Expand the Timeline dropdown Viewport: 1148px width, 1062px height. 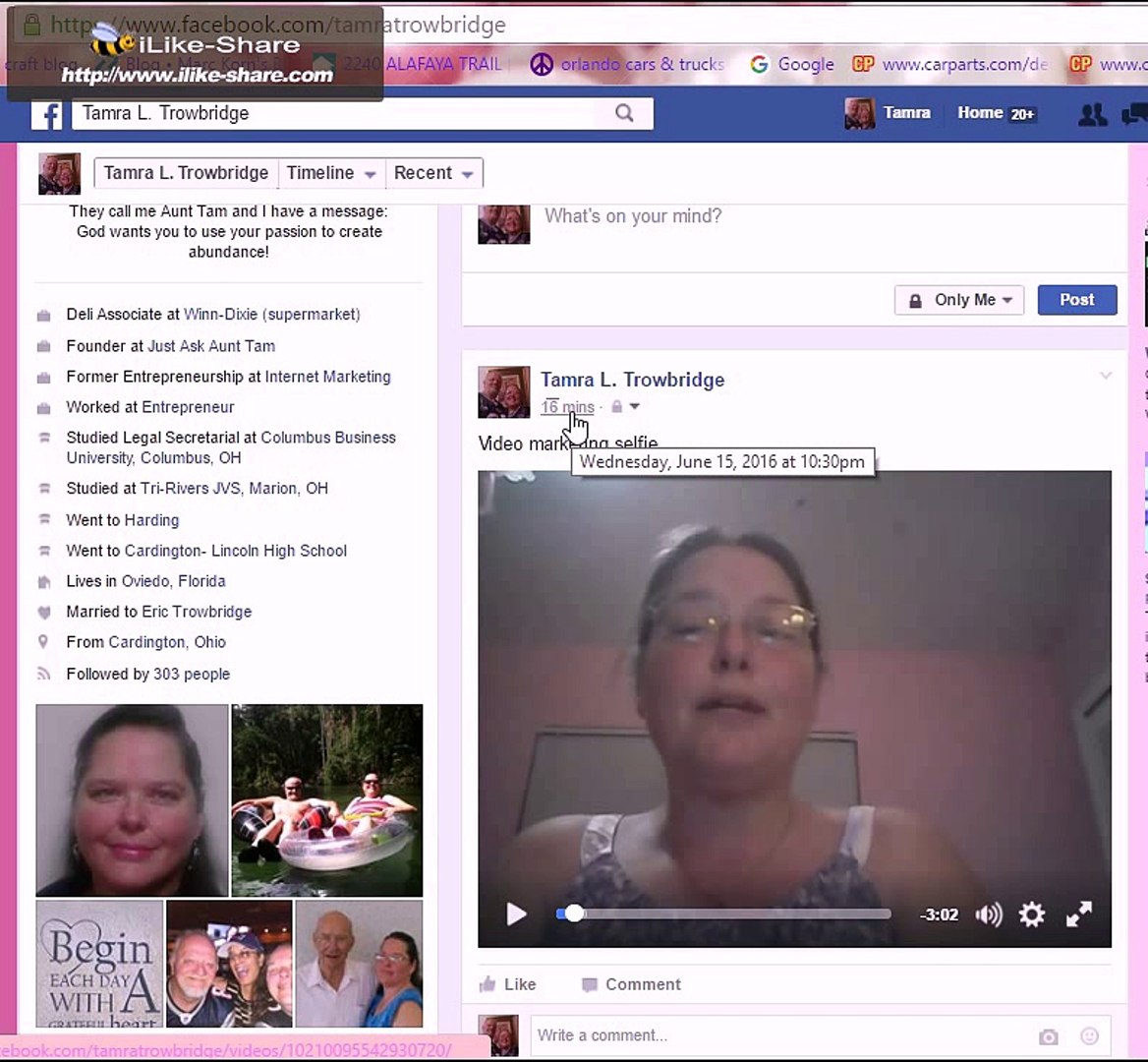pyautogui.click(x=331, y=173)
